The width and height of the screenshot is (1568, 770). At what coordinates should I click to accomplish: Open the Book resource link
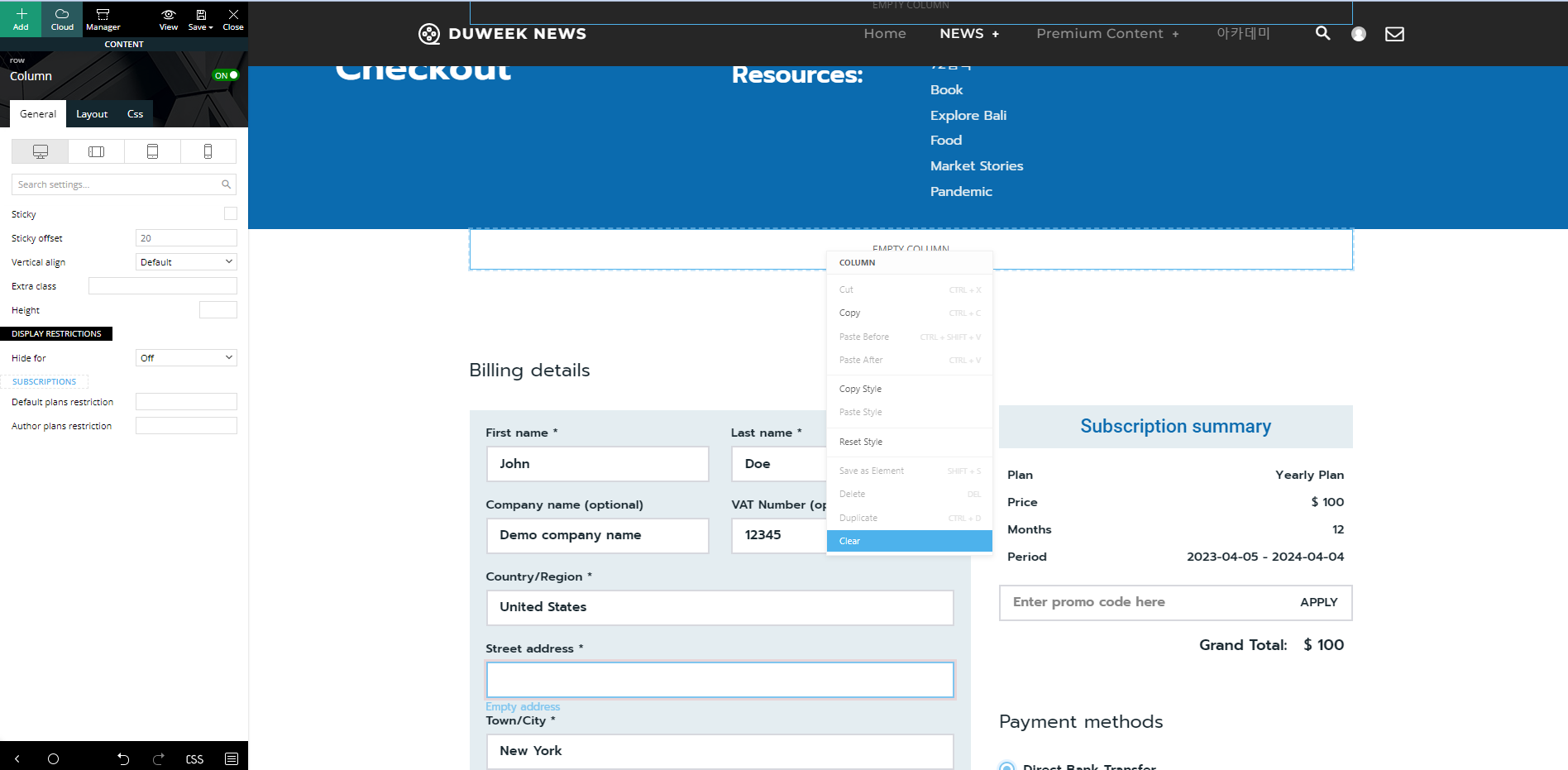(946, 90)
